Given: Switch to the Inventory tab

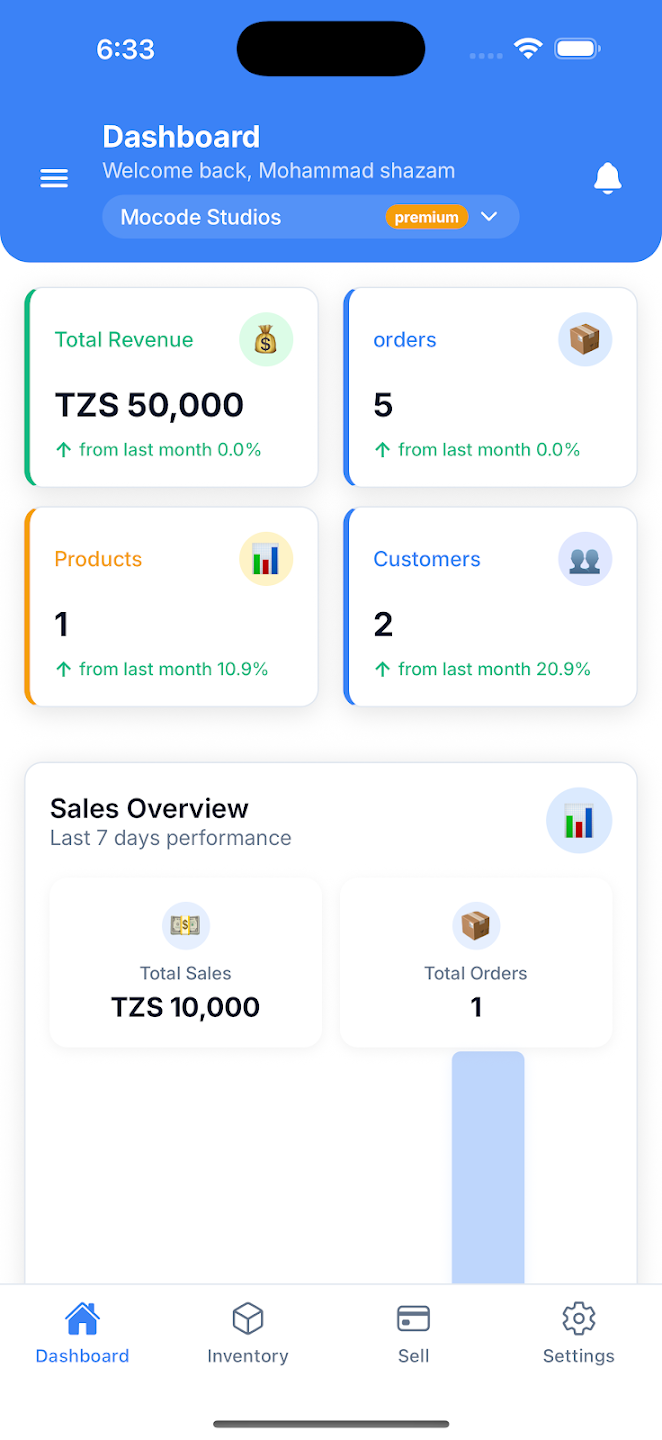Looking at the screenshot, I should point(248,1334).
